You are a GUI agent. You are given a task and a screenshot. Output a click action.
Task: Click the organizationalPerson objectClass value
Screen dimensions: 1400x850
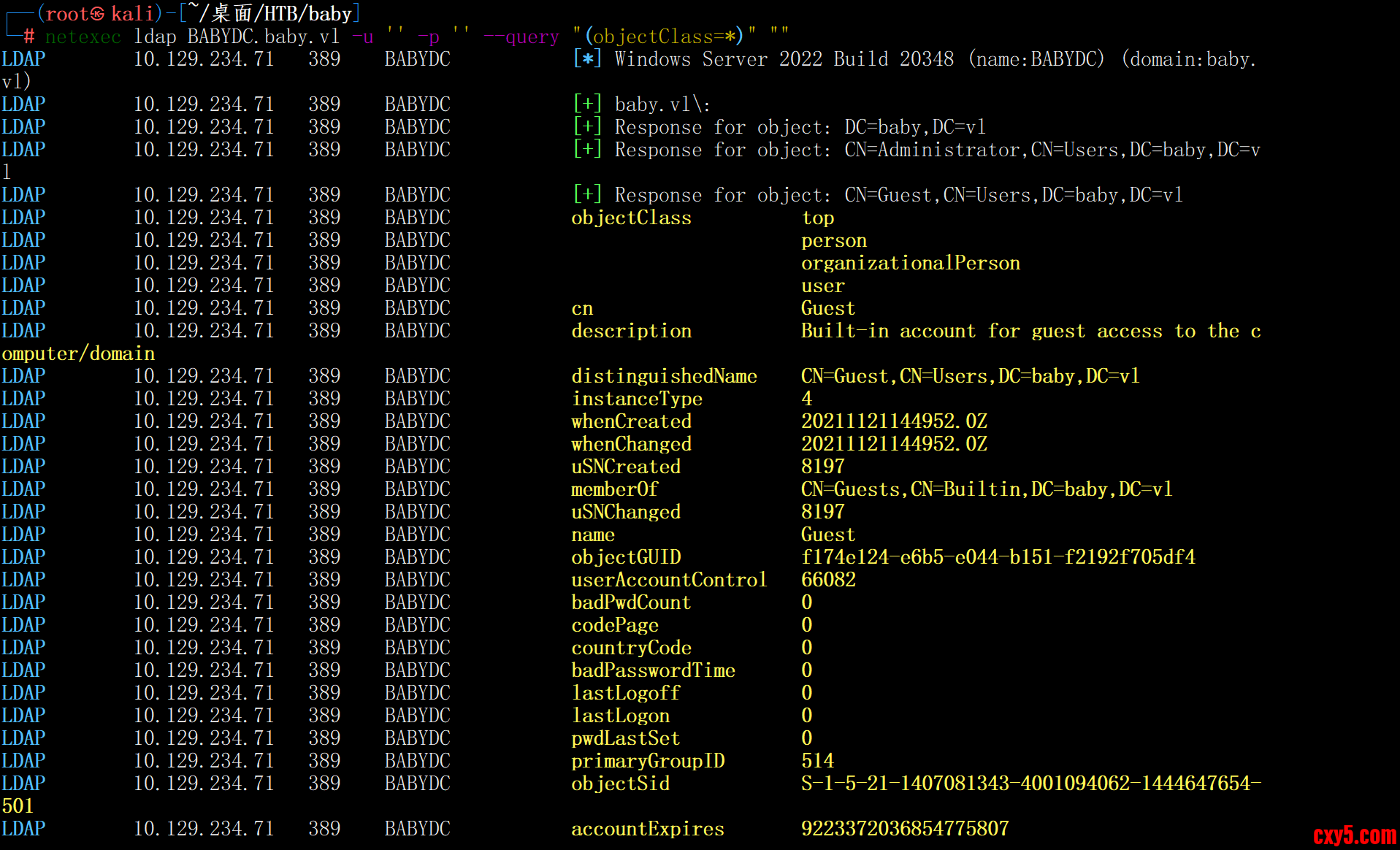[910, 263]
